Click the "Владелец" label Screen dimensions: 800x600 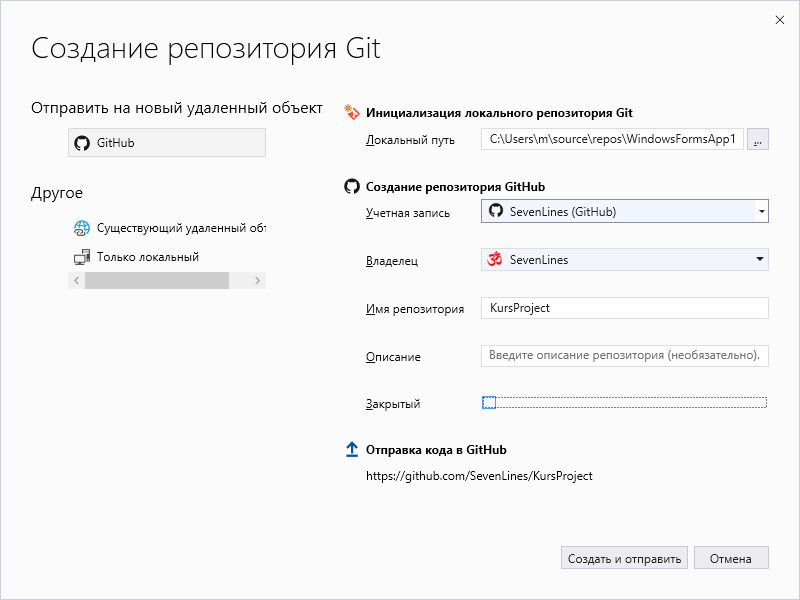(x=392, y=261)
